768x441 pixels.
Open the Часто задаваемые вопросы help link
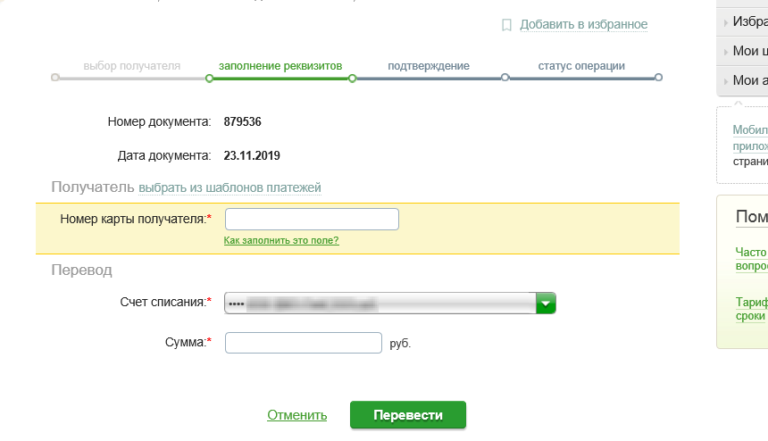(751, 259)
